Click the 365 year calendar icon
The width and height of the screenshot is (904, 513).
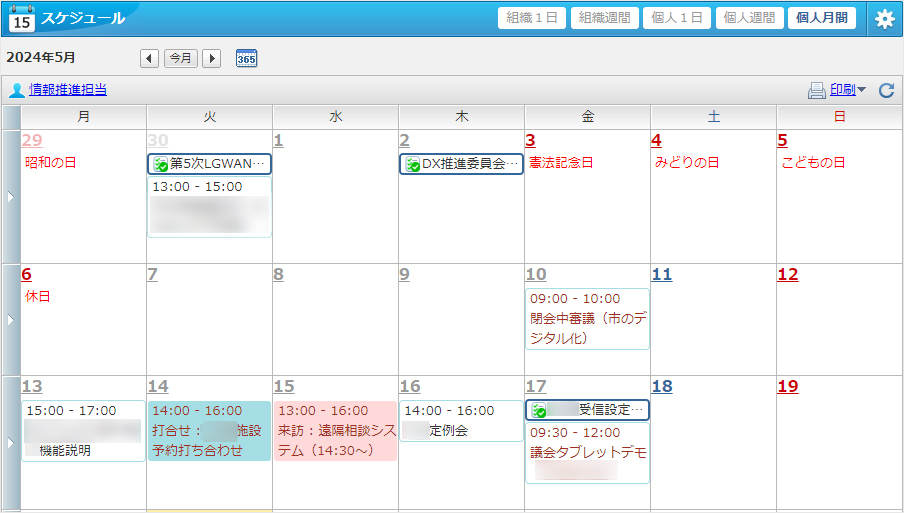[246, 58]
